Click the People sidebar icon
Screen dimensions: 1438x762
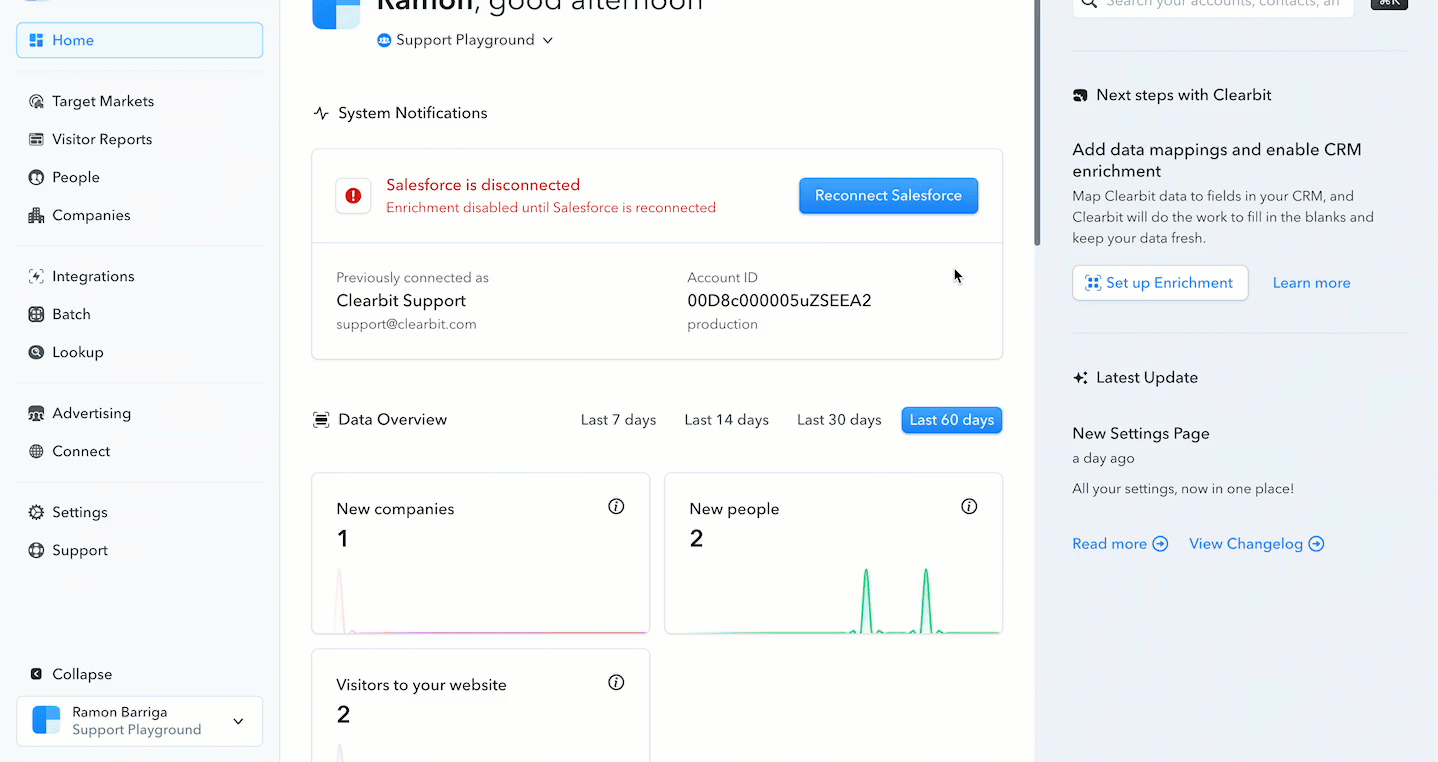pos(36,177)
